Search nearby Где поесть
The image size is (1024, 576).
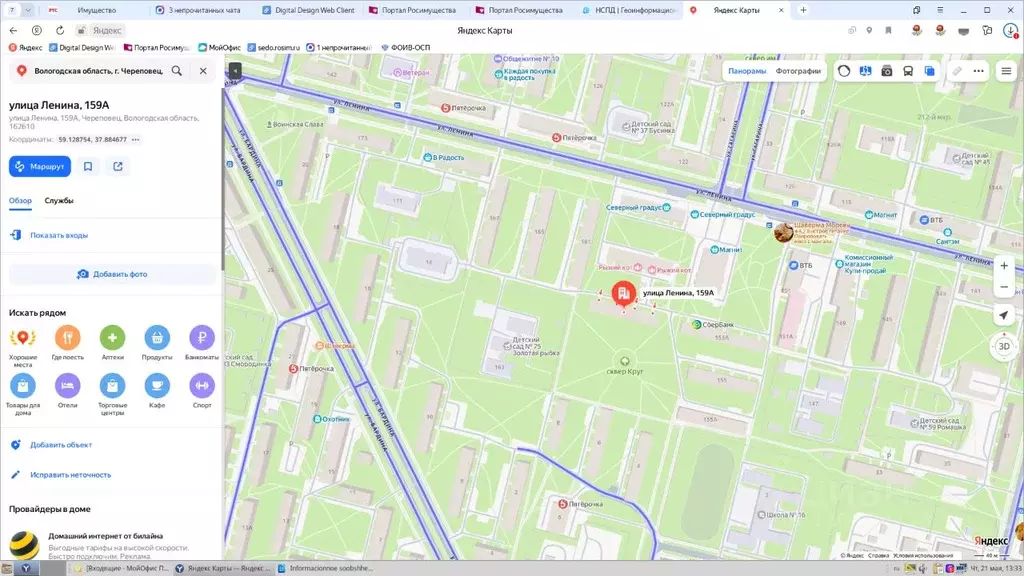click(67, 344)
